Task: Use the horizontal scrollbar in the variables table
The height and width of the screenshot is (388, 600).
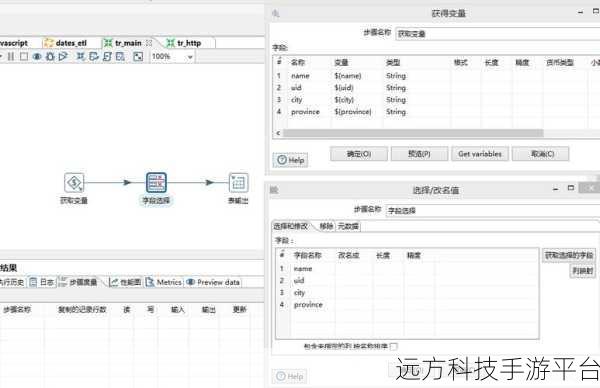Action: pos(413,133)
